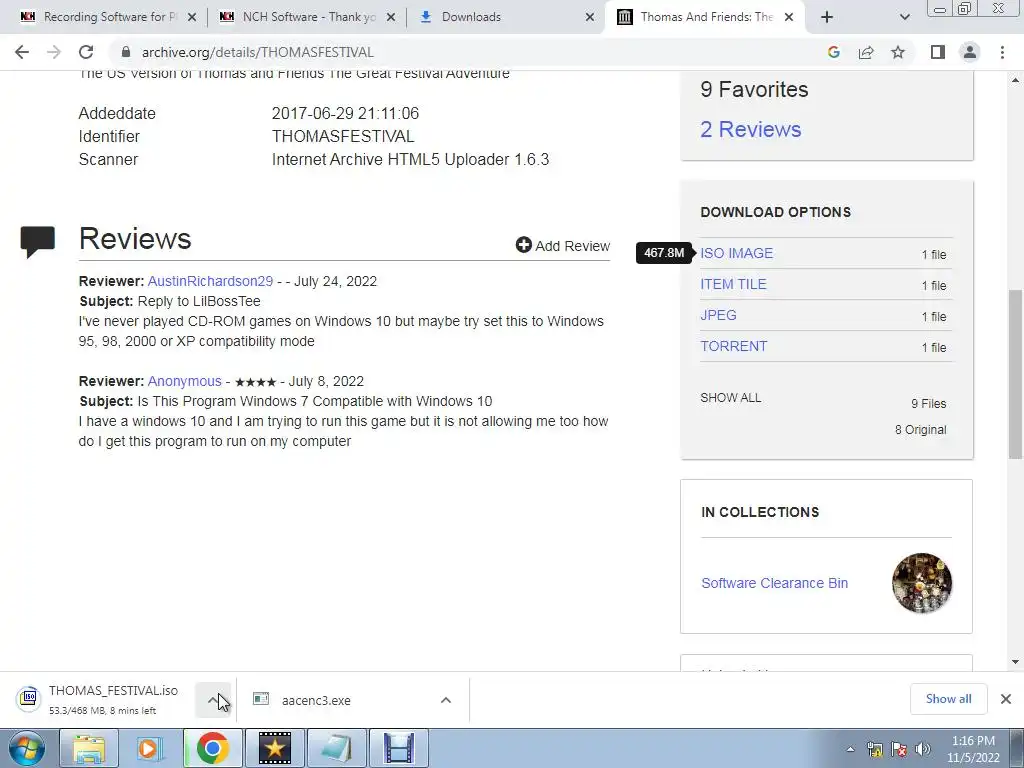Select the Thomas And Friends tab
1024x768 pixels.
coord(705,17)
